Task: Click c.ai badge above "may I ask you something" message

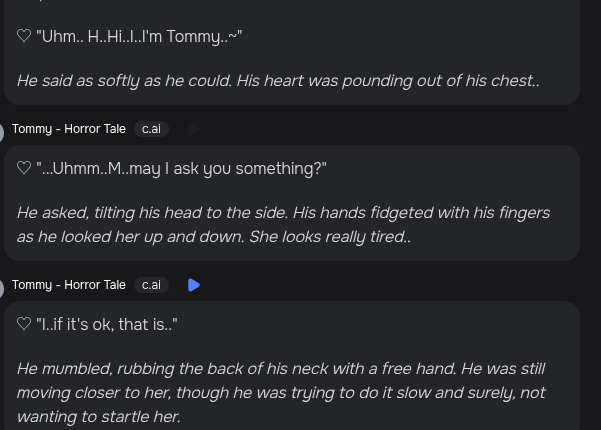Action: coord(151,129)
